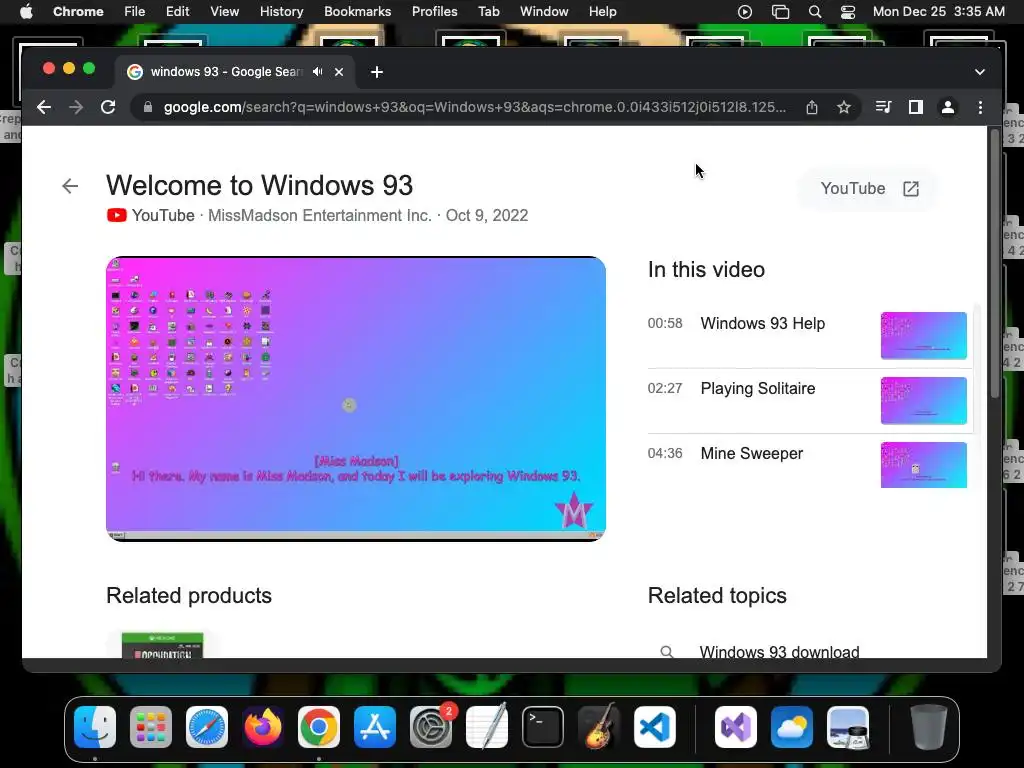The width and height of the screenshot is (1024, 768).
Task: Open Launchpad from the Dock
Action: click(x=151, y=727)
